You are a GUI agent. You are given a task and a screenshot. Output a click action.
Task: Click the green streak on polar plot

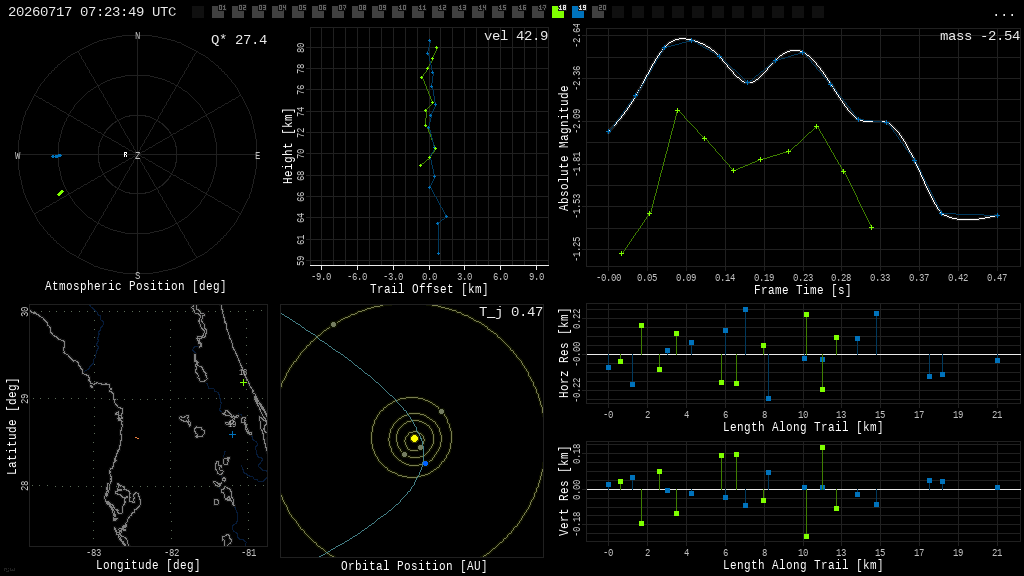point(61,193)
